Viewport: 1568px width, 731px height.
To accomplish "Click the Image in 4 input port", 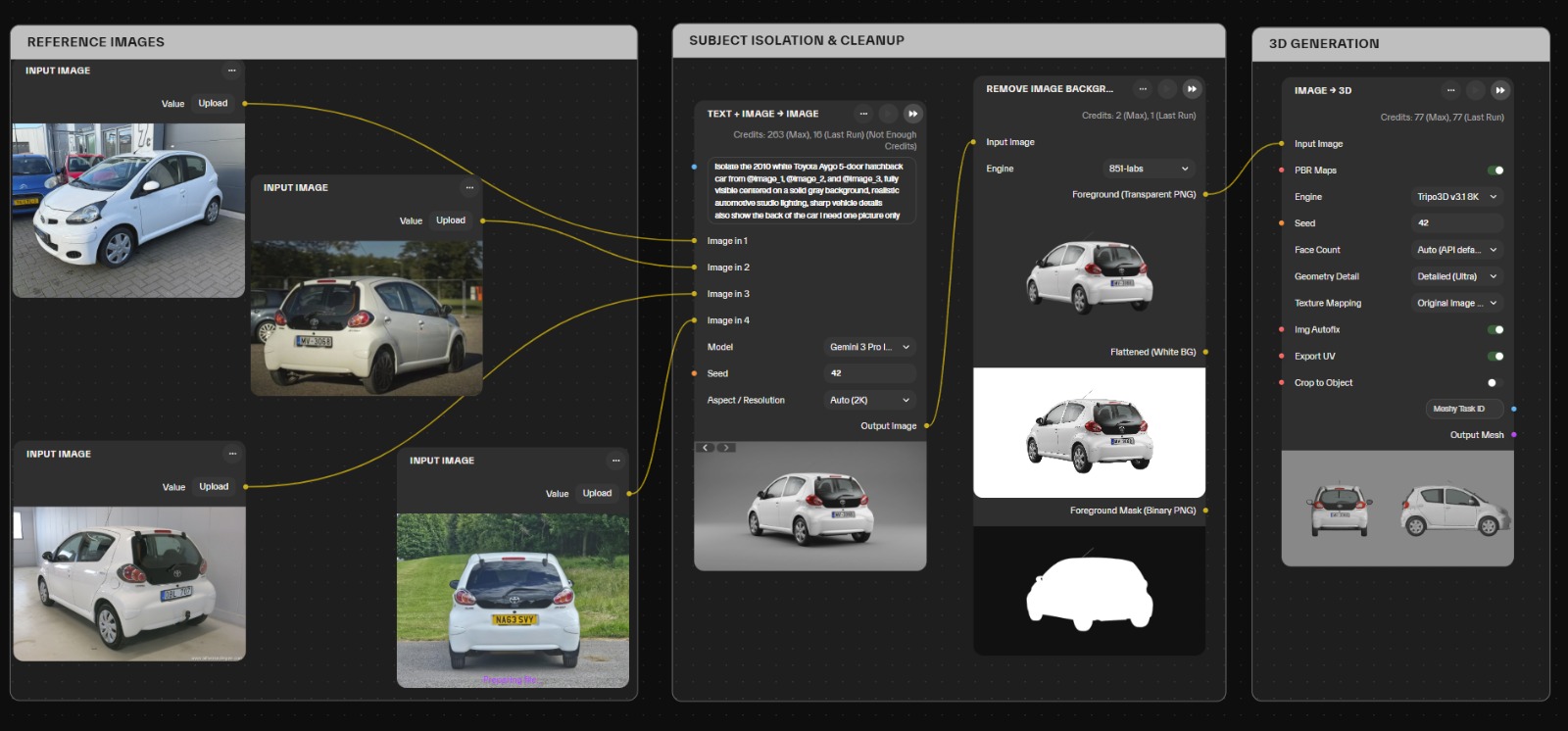I will coord(694,320).
